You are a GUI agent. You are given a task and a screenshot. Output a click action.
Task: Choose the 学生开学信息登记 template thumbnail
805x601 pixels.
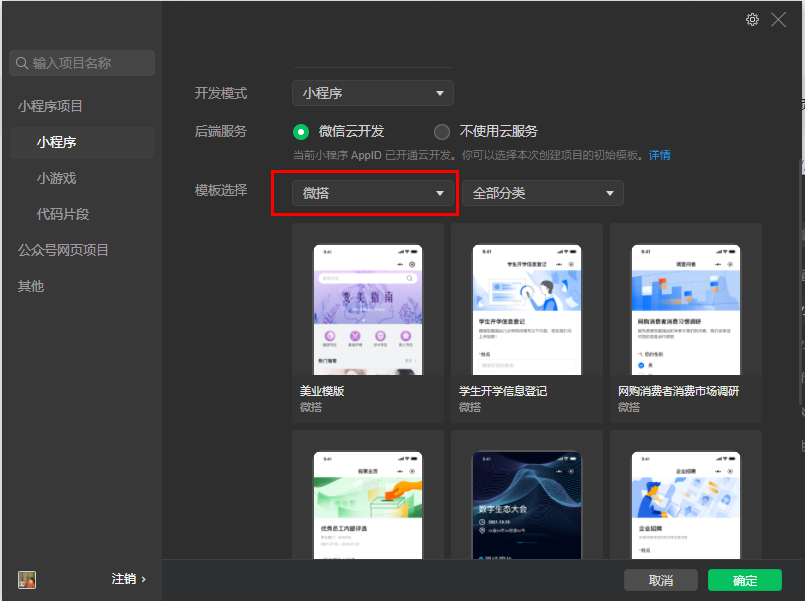(x=527, y=310)
